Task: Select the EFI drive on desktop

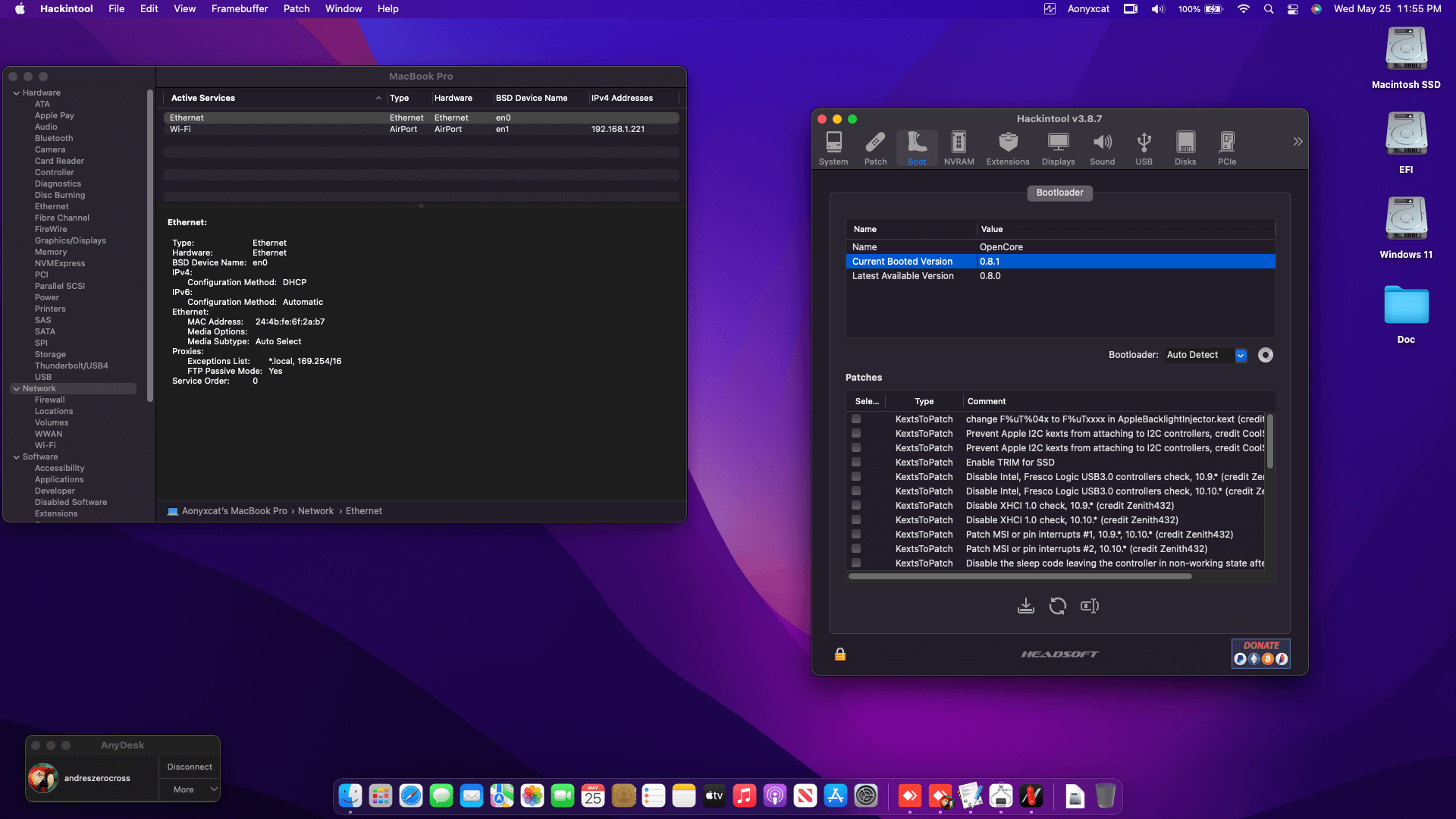Action: pos(1406,143)
